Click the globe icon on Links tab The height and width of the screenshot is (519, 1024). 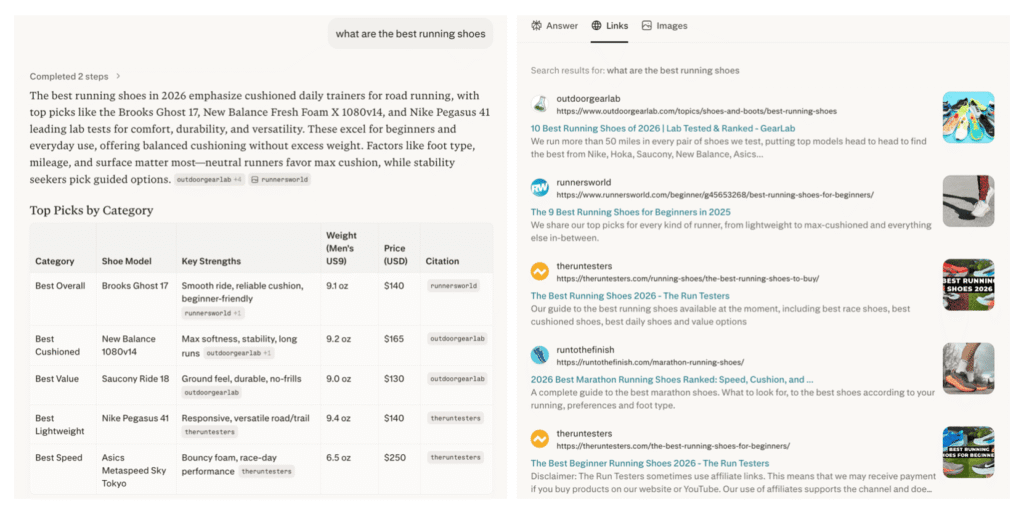click(x=596, y=26)
